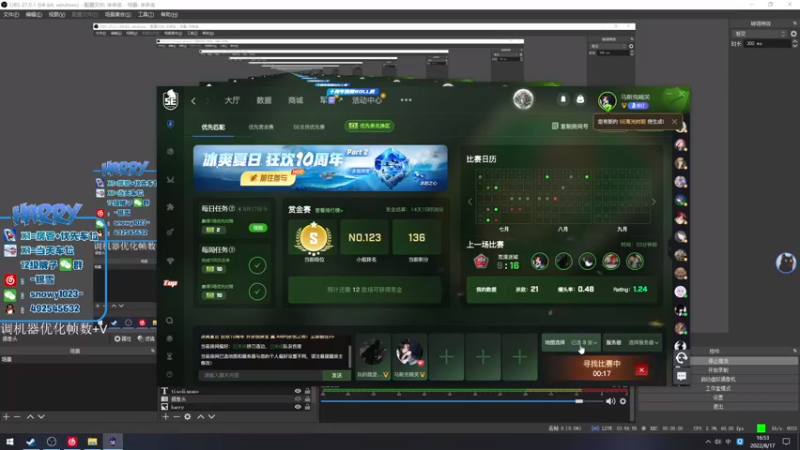
Task: Add a source with the plus icon
Action: (x=165, y=417)
